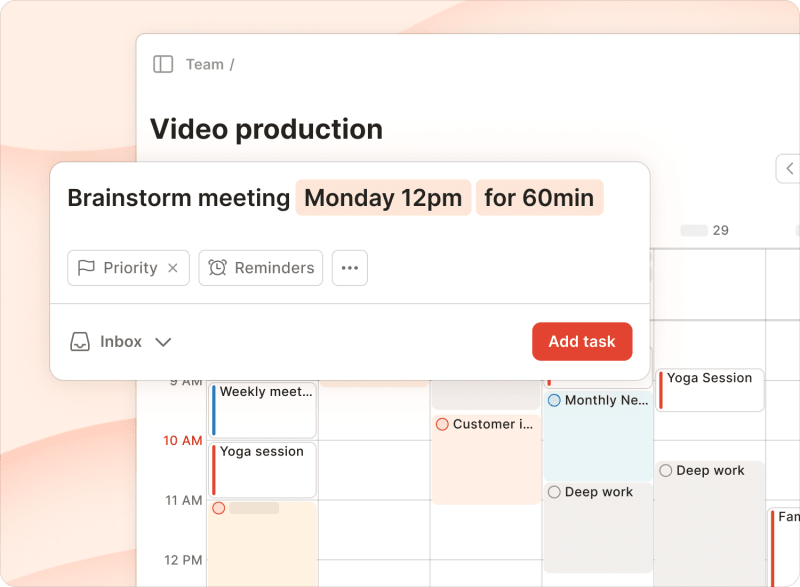Click the Team breadcrumb
800x587 pixels.
205,63
